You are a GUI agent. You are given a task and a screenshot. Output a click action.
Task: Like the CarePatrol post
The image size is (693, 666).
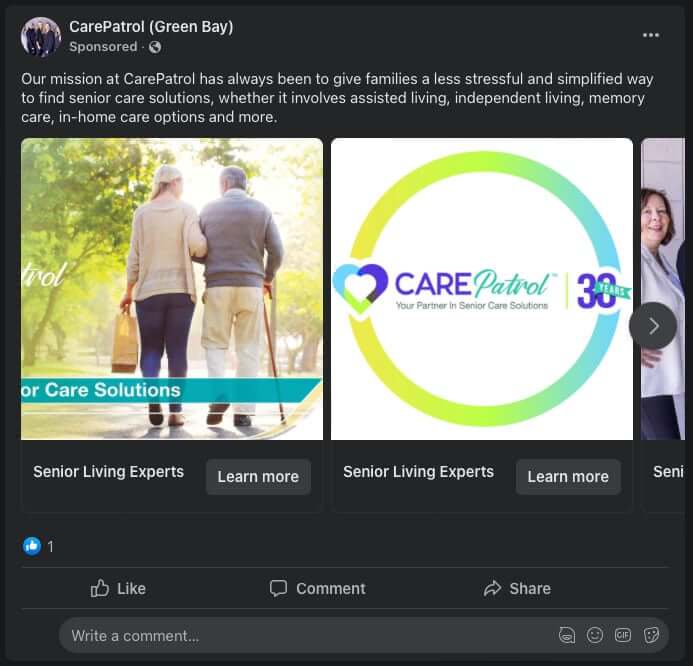(118, 588)
